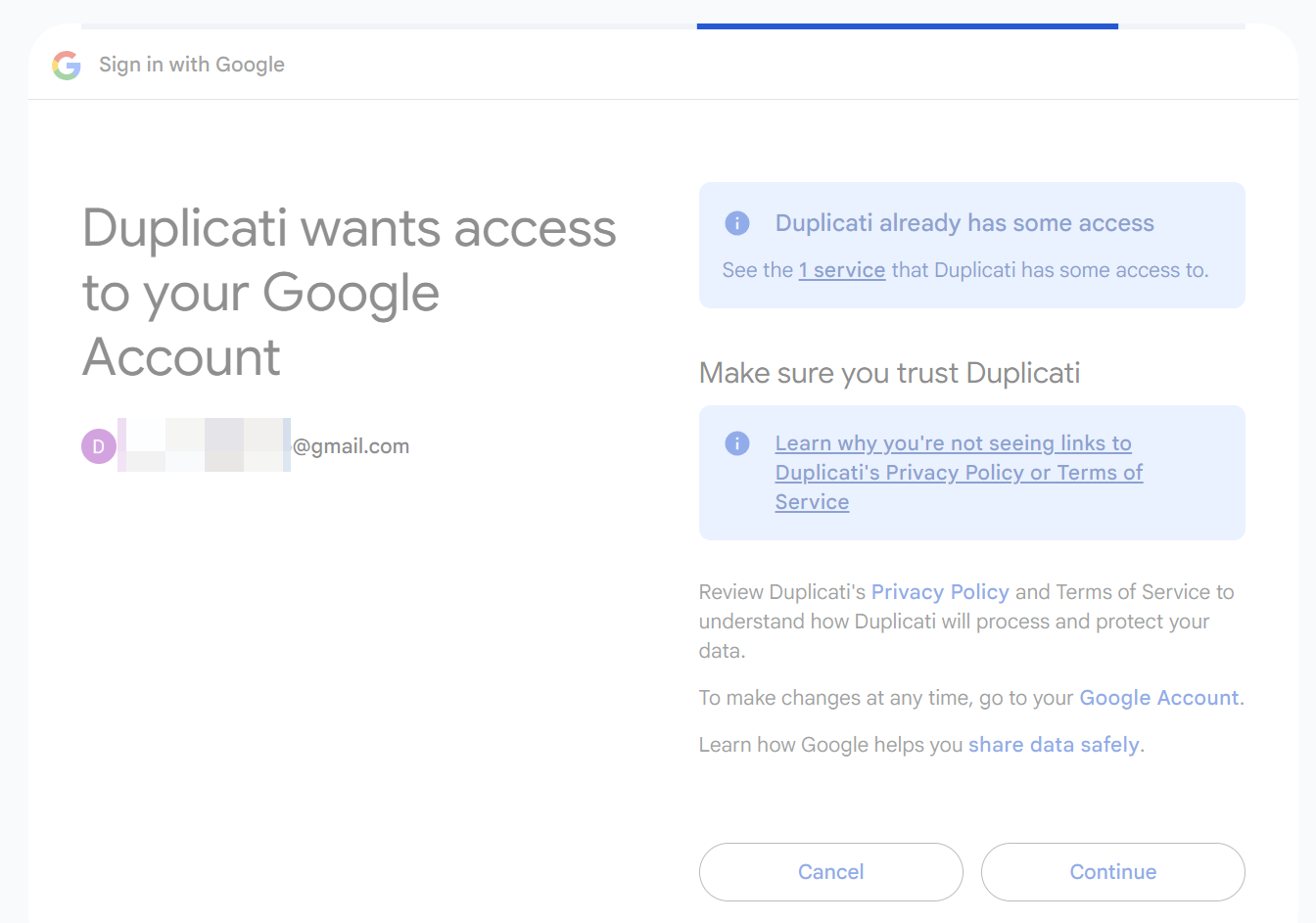Click the Learn how Google helps you text
The height and width of the screenshot is (923, 1316).
pyautogui.click(x=831, y=745)
